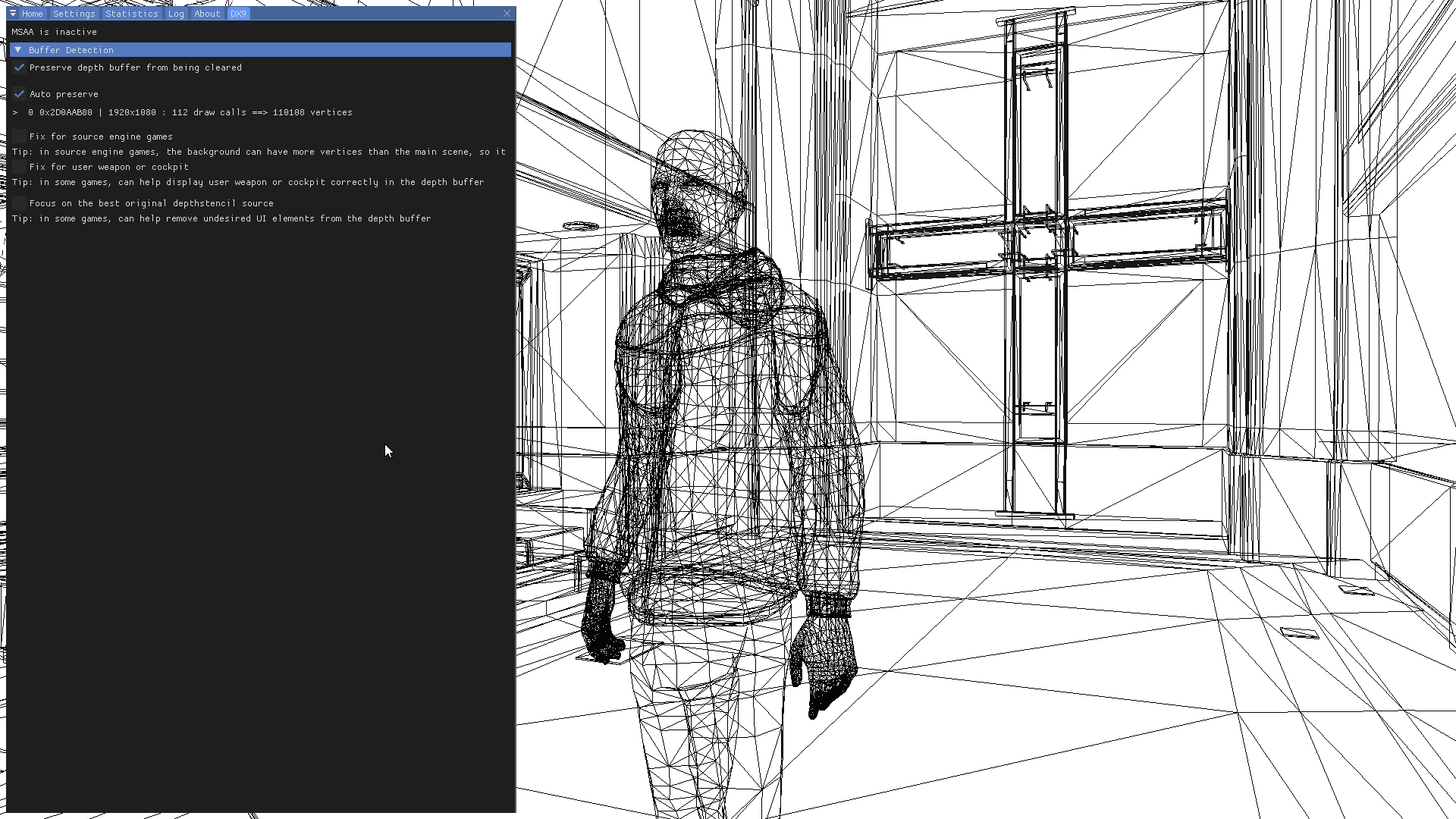Click the tip about weapon or cockpit depth buffer
The image size is (1456, 819).
[x=248, y=182]
